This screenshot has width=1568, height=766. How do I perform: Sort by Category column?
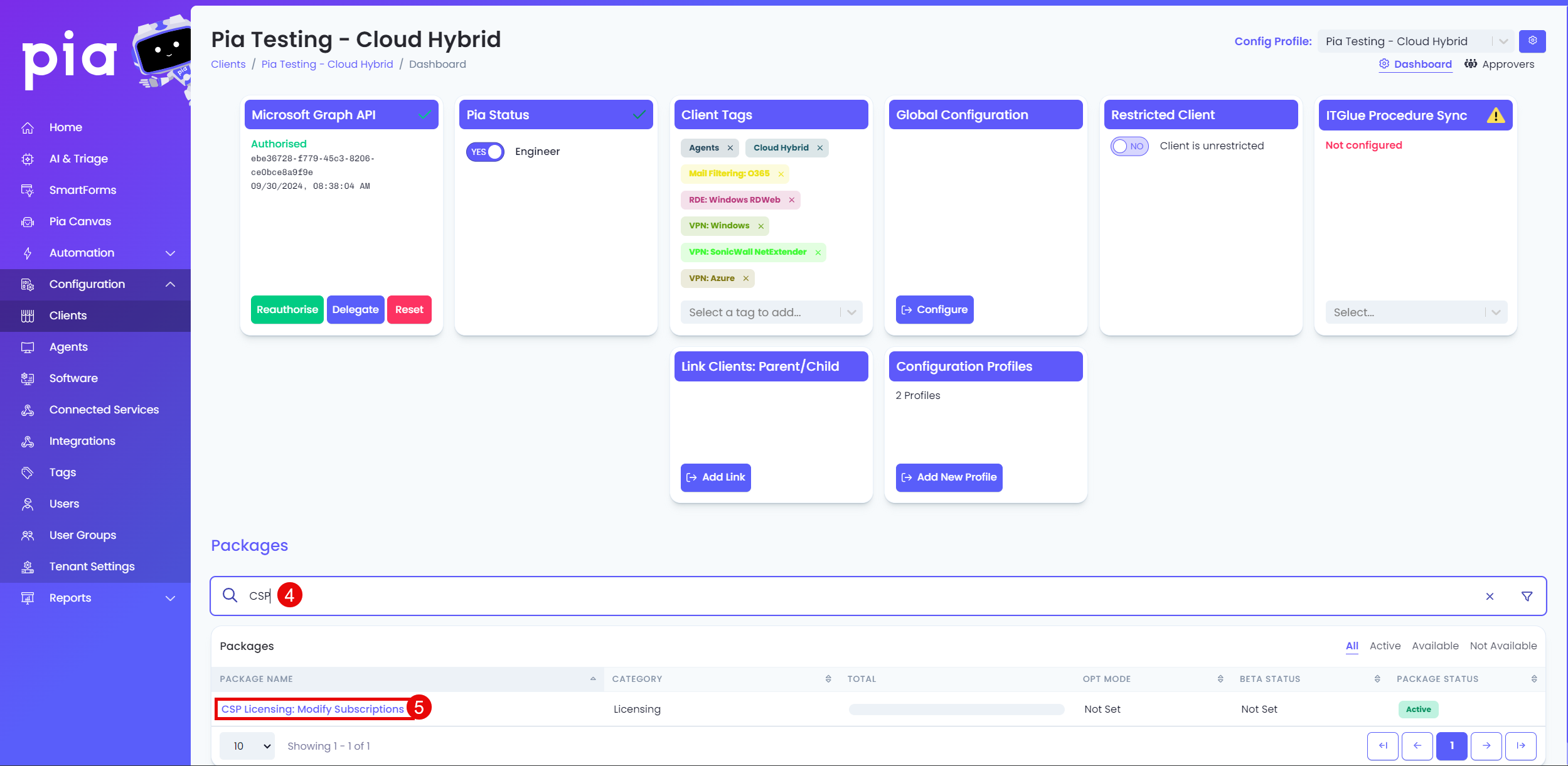[x=722, y=679]
